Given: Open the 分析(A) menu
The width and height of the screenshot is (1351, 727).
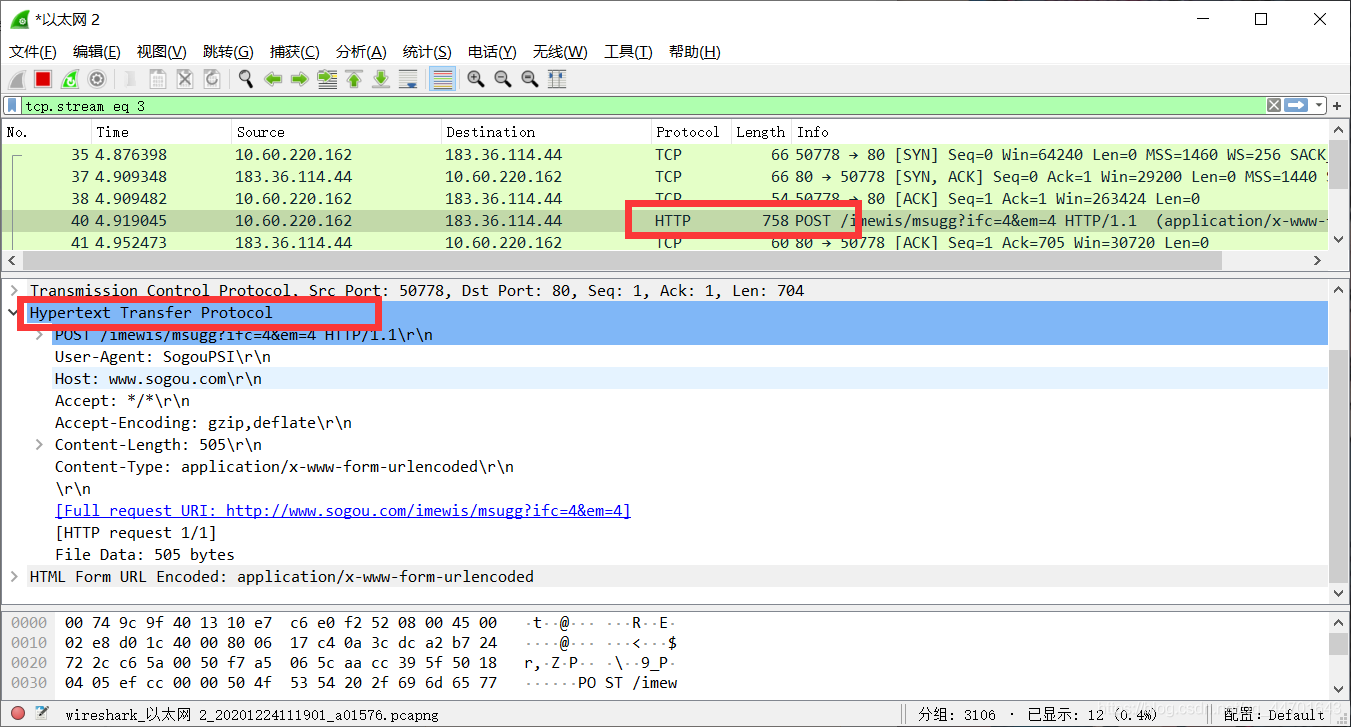Looking at the screenshot, I should [x=361, y=52].
